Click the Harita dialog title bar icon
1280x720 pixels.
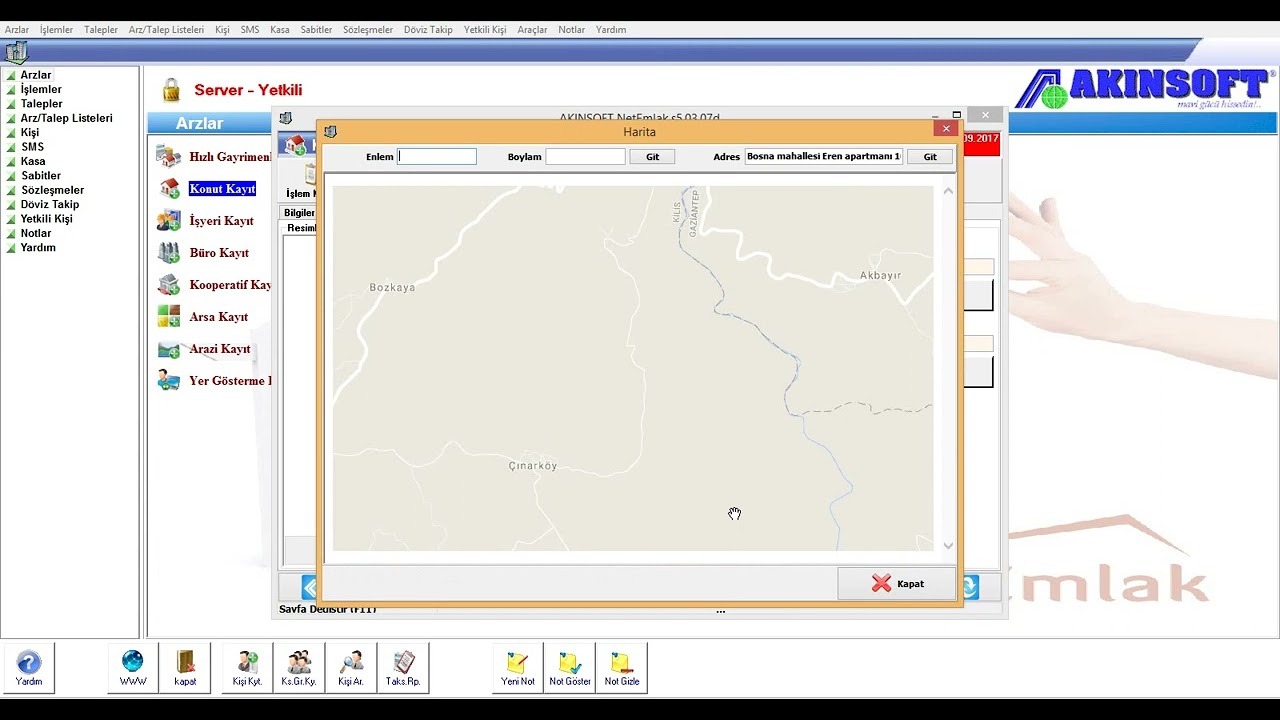[x=331, y=131]
